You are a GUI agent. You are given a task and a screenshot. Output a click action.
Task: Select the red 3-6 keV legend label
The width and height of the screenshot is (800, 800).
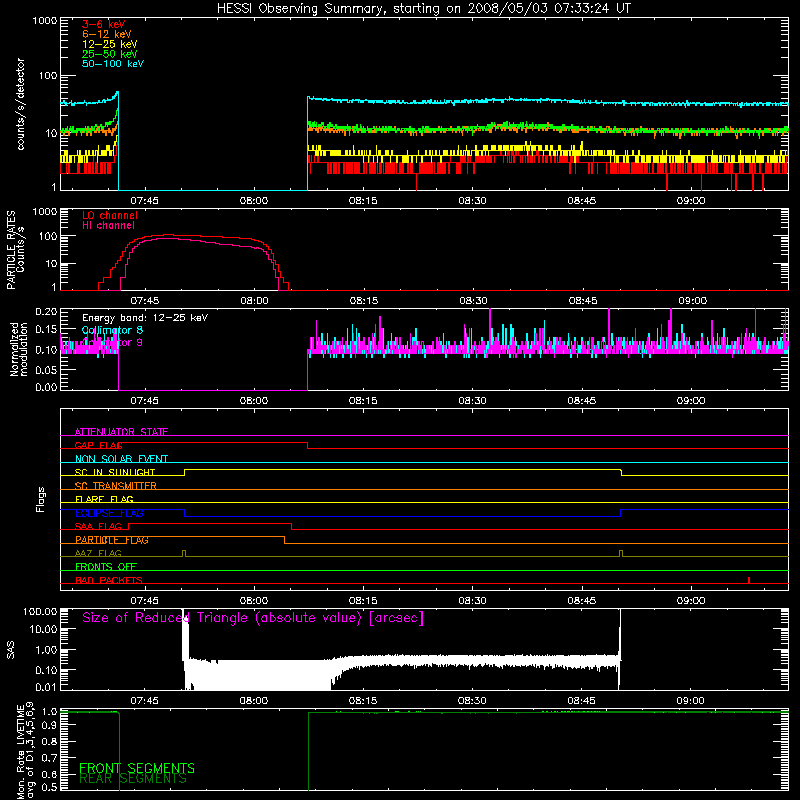(103, 24)
